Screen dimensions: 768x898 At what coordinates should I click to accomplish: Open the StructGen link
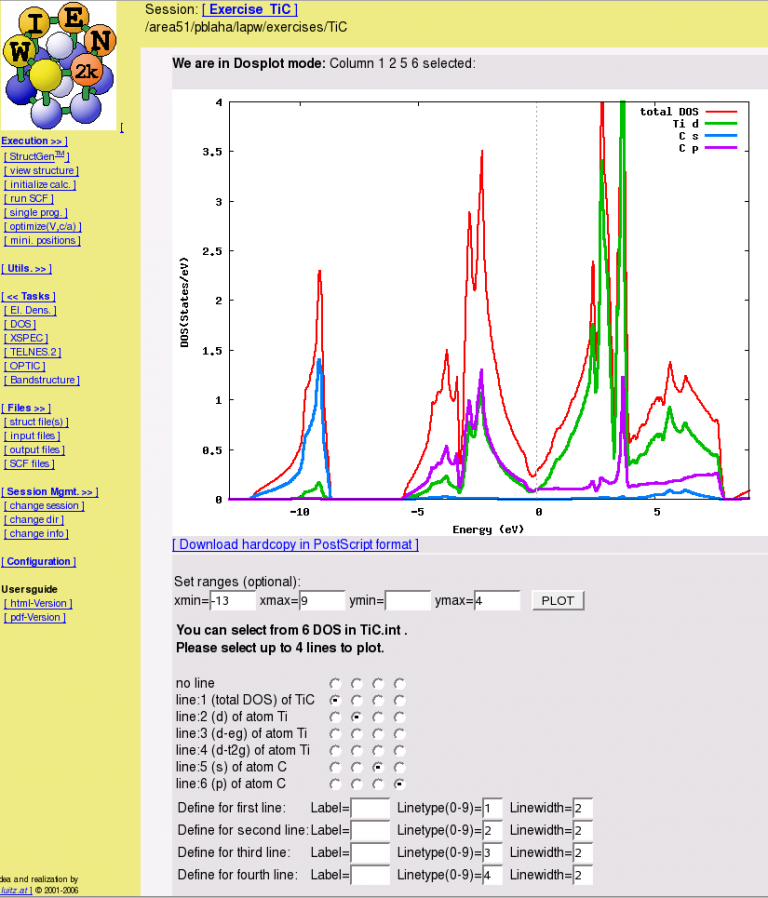click(36, 156)
